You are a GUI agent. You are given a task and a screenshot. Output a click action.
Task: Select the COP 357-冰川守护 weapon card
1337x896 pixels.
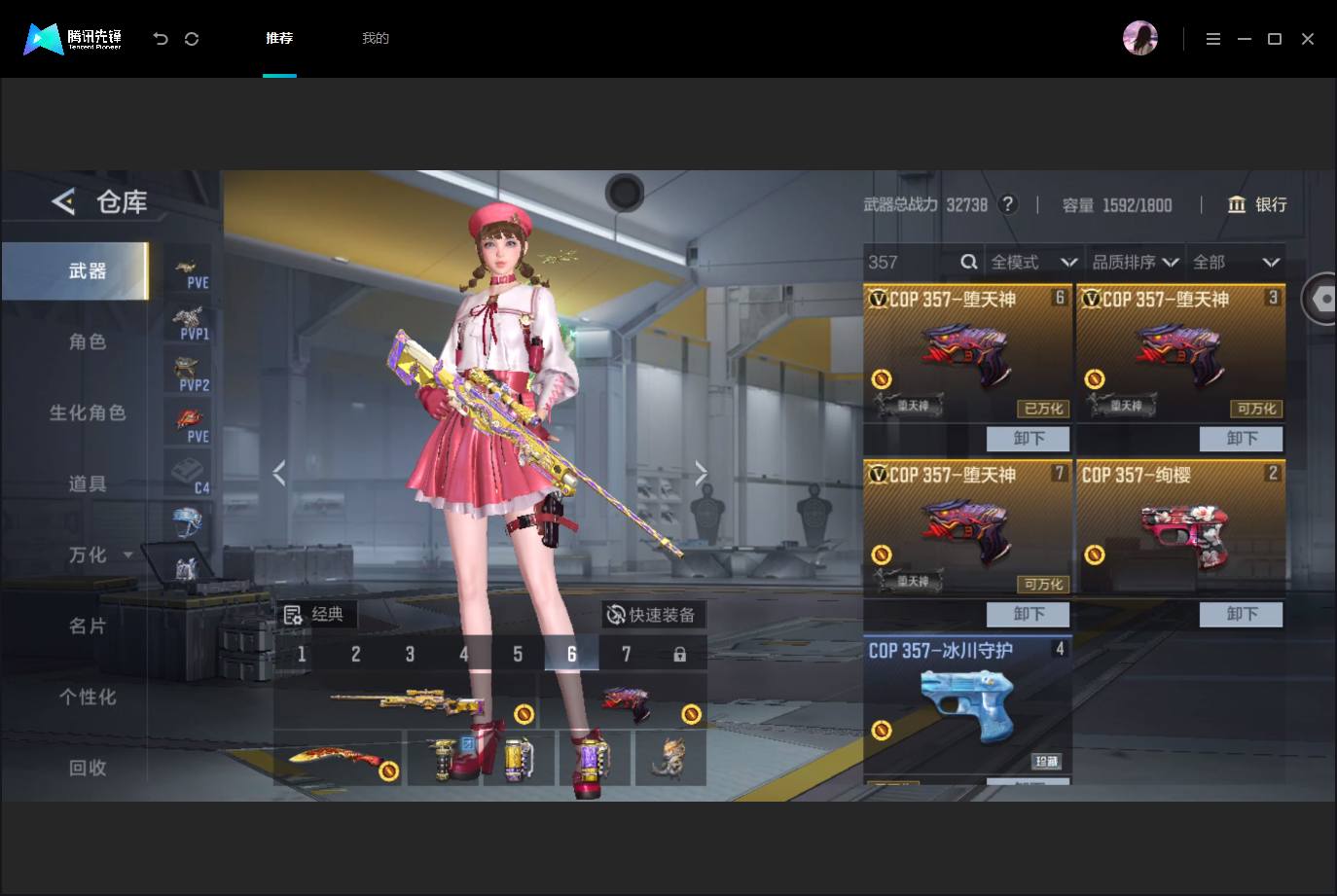[967, 705]
